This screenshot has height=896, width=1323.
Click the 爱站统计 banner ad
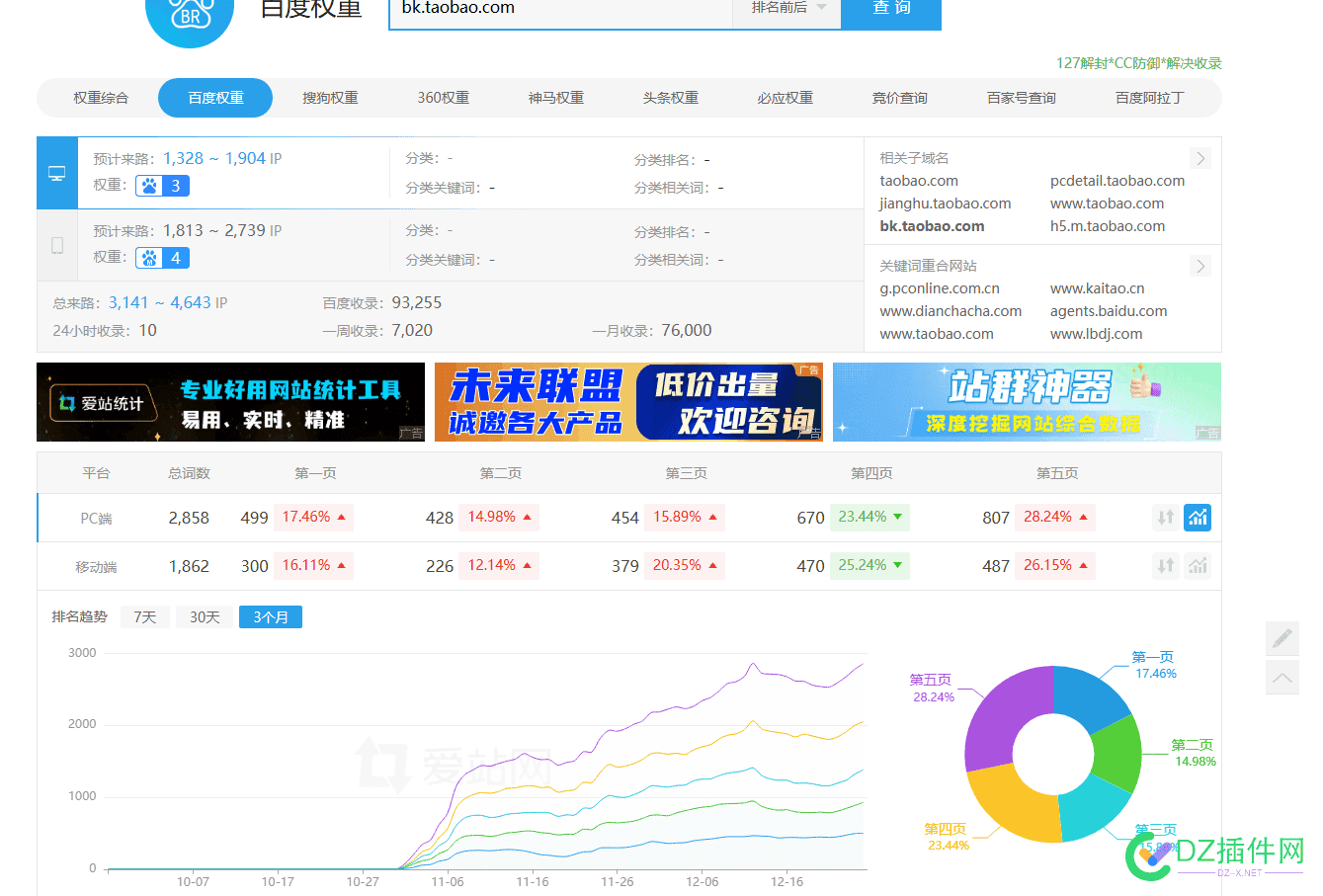point(230,402)
